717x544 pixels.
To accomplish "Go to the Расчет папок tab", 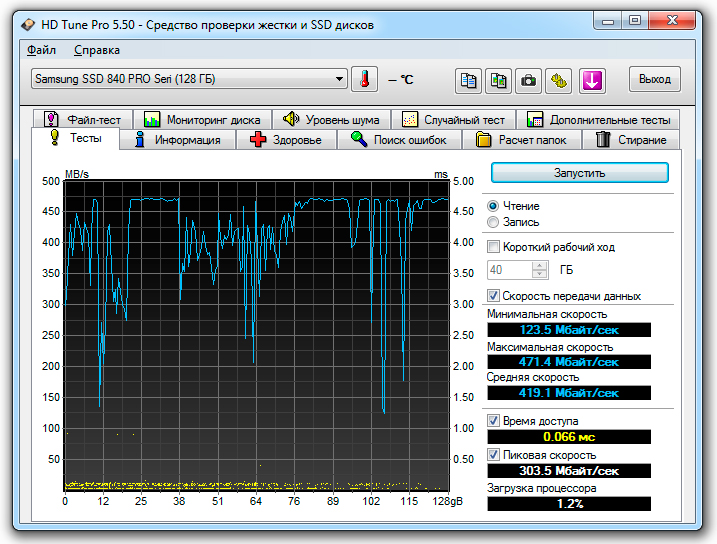I will click(x=522, y=140).
